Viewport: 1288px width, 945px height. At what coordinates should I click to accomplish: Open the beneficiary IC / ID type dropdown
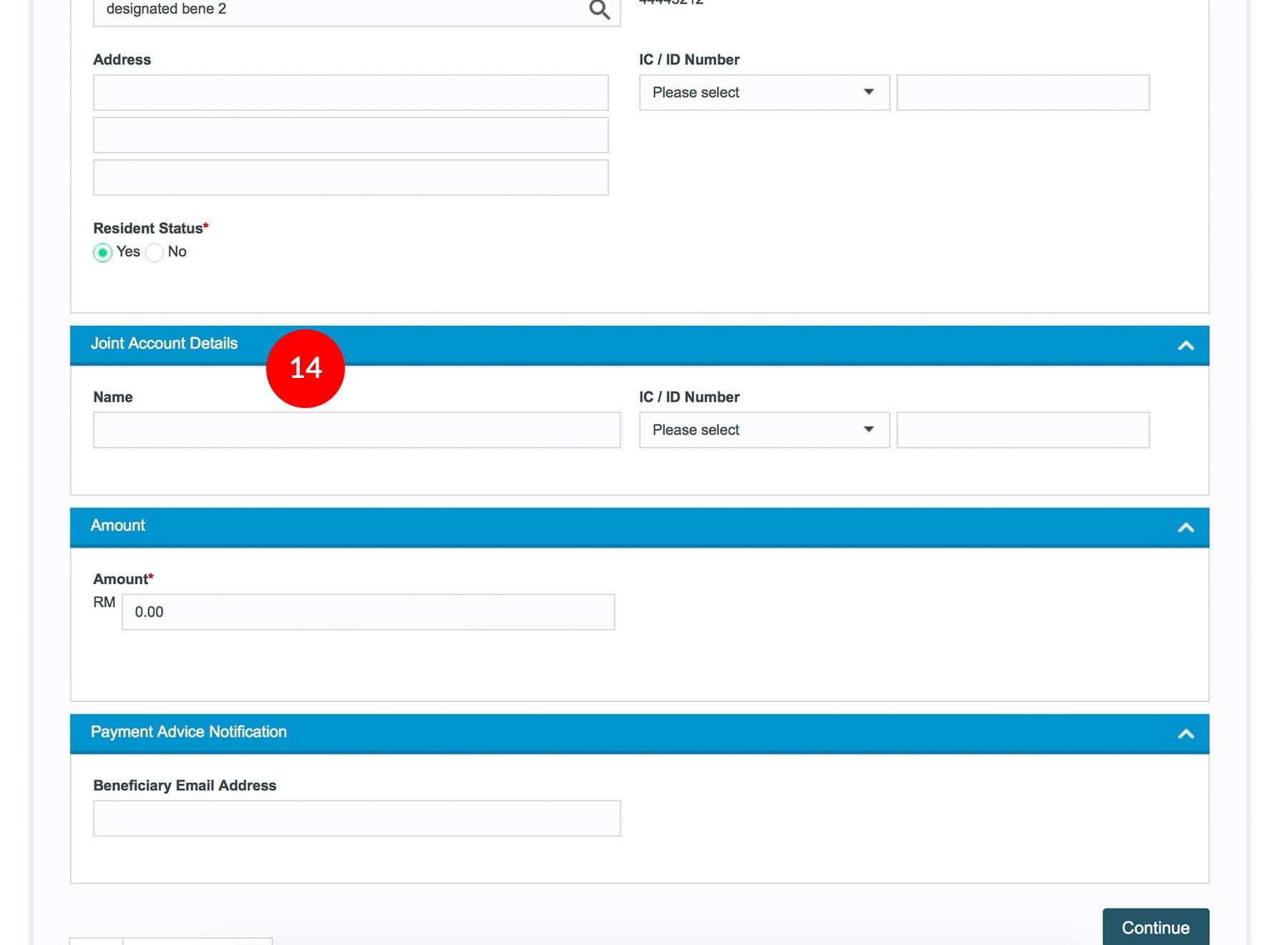tap(763, 92)
